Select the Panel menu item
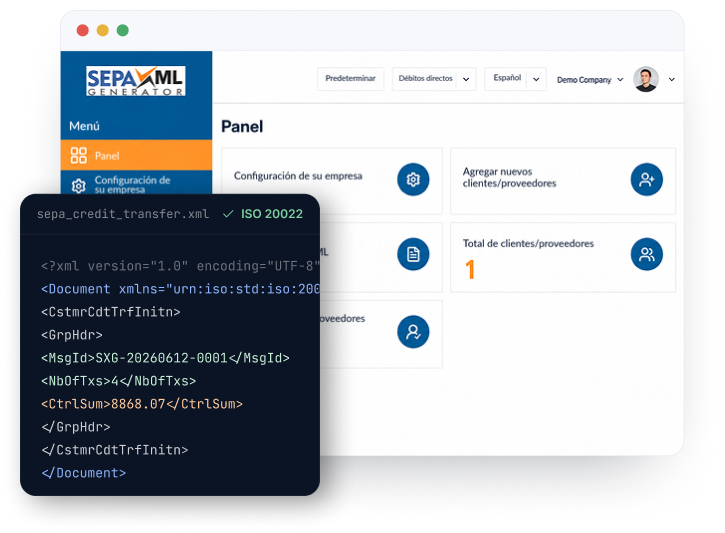The width and height of the screenshot is (725, 533). (x=136, y=155)
